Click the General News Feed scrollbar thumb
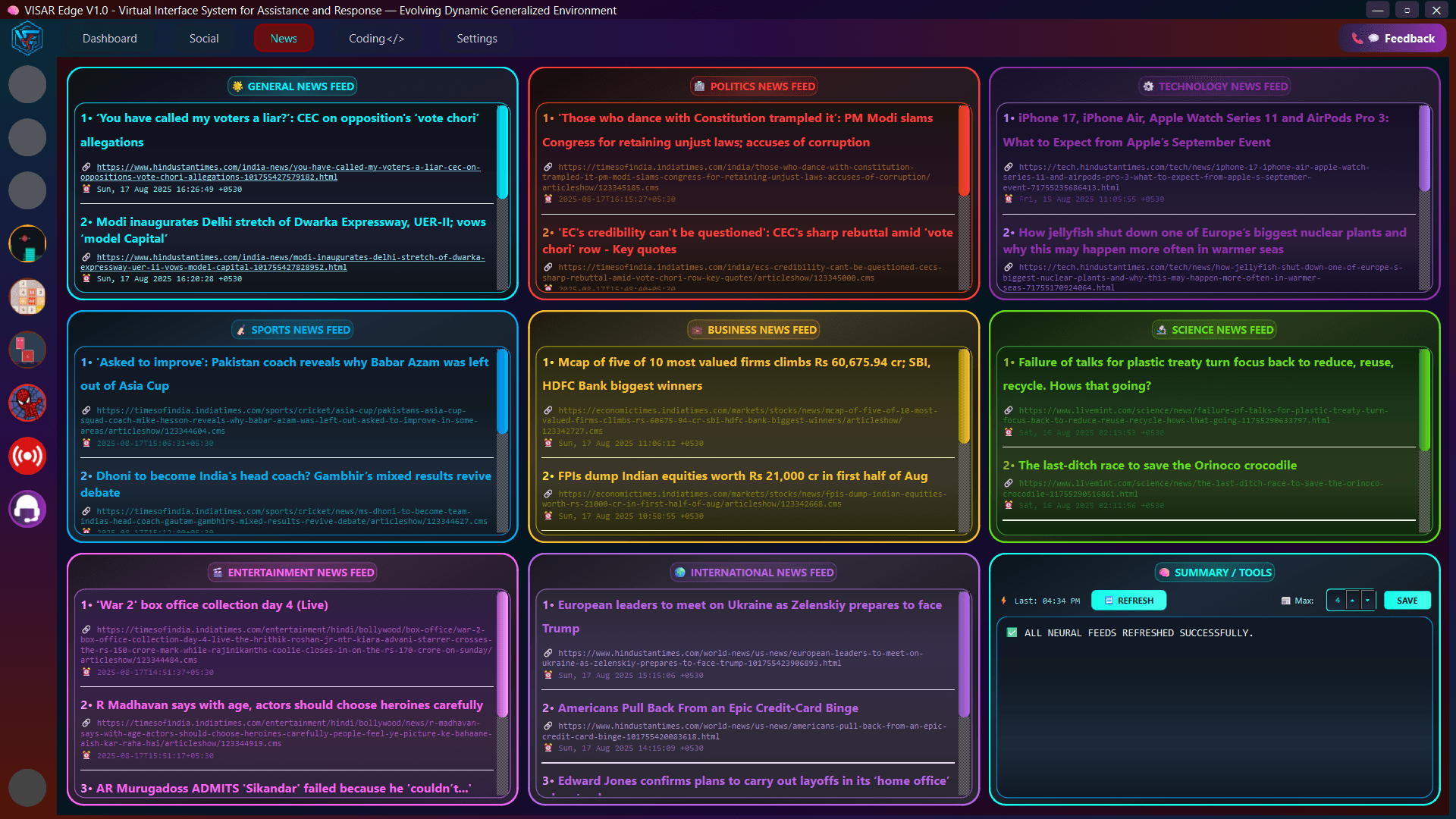Viewport: 1456px width, 819px height. click(x=502, y=152)
